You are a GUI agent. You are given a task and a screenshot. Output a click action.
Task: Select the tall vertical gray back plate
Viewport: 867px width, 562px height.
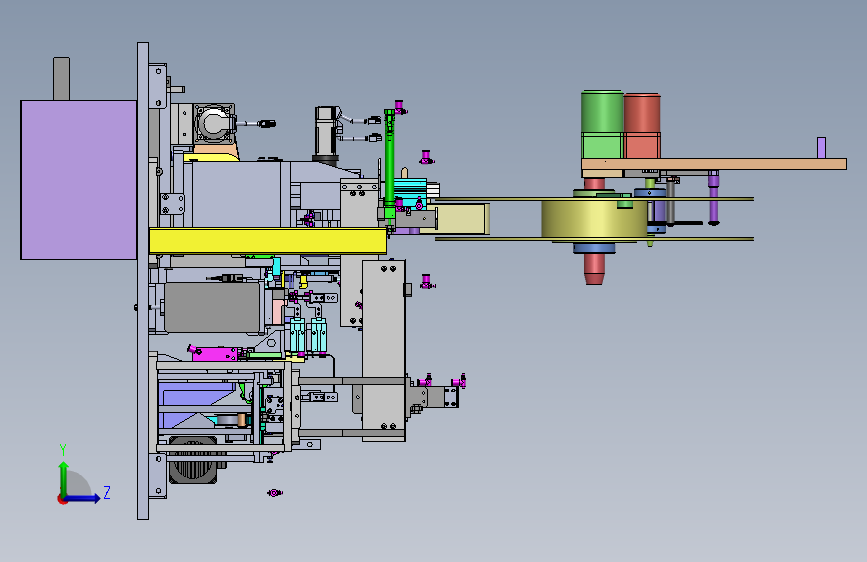coord(143,280)
